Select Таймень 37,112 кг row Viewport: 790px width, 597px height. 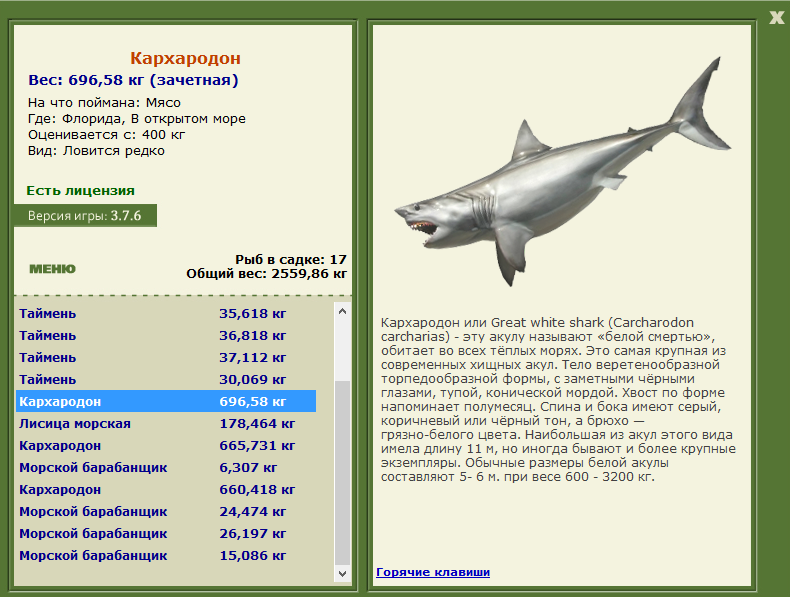(166, 358)
